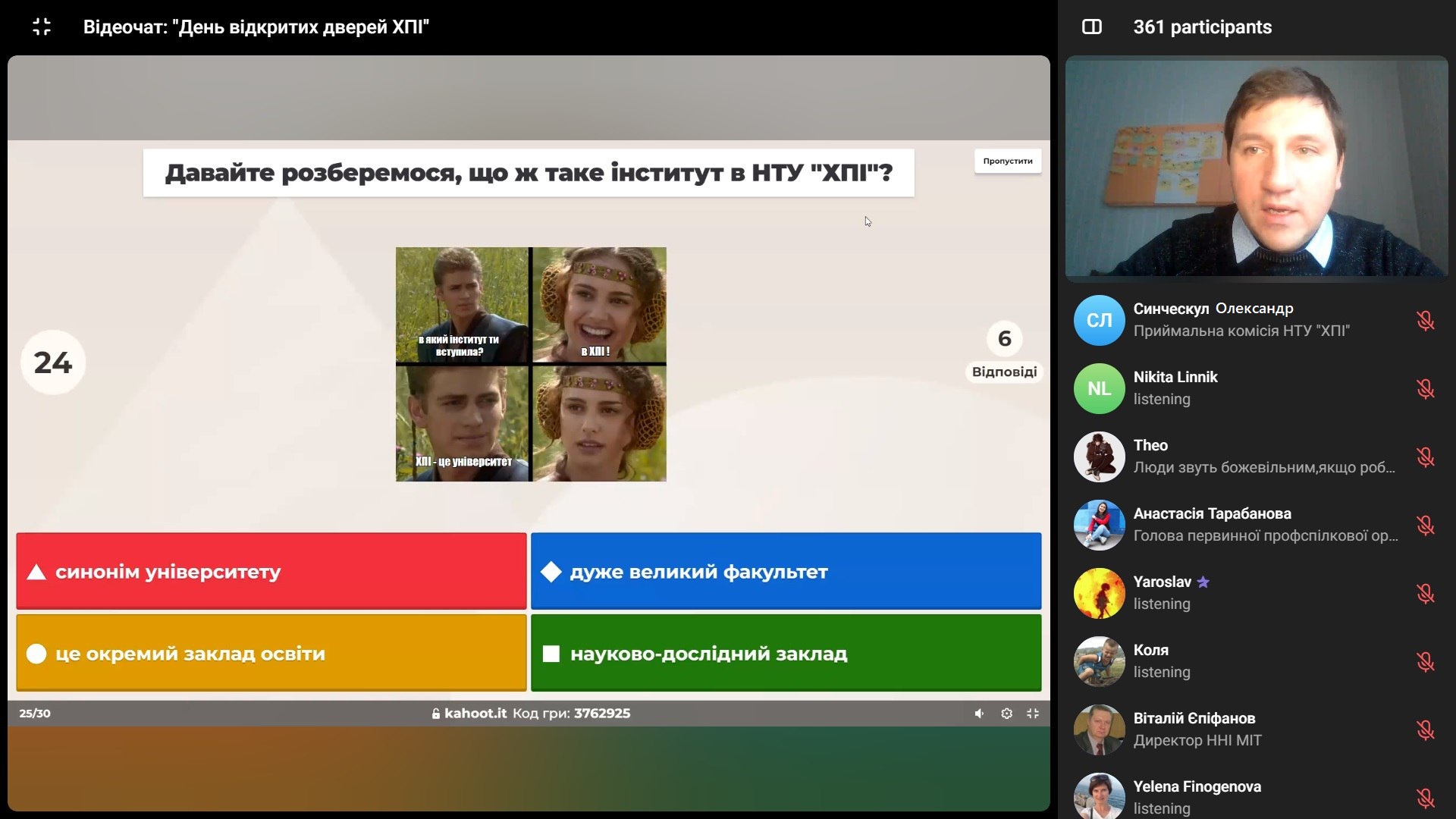Click question counter 25/30
The width and height of the screenshot is (1456, 819).
point(35,714)
